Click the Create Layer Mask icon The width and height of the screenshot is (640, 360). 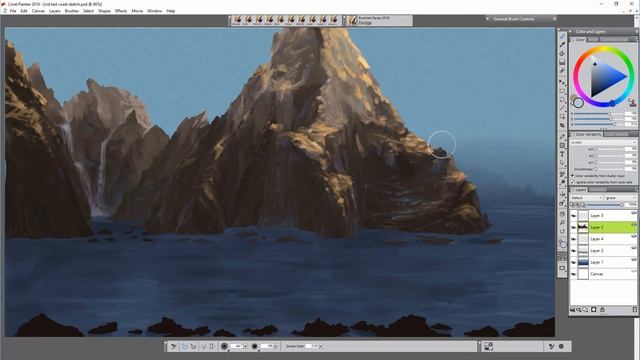click(594, 310)
